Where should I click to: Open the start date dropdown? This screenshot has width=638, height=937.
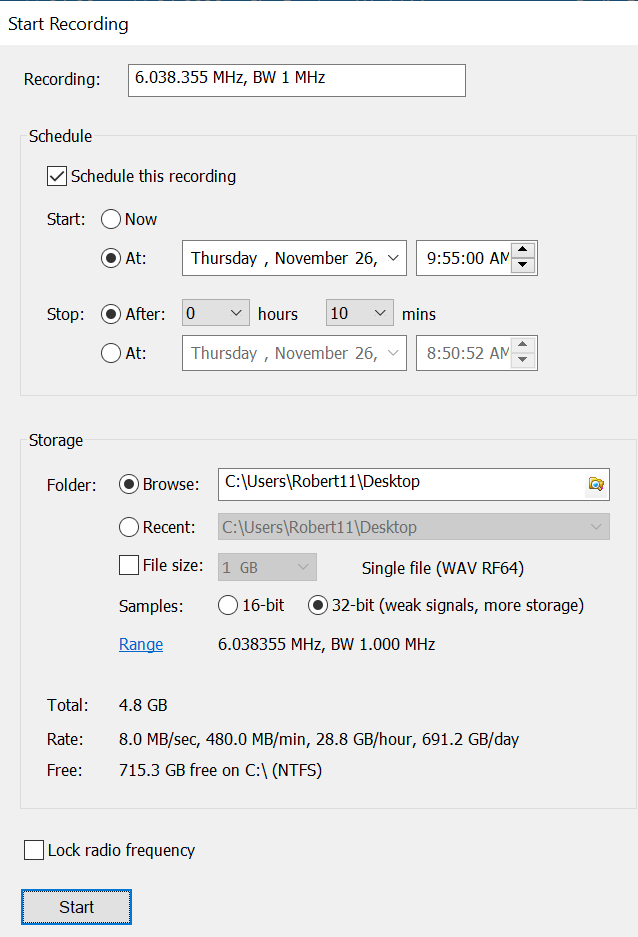[394, 258]
